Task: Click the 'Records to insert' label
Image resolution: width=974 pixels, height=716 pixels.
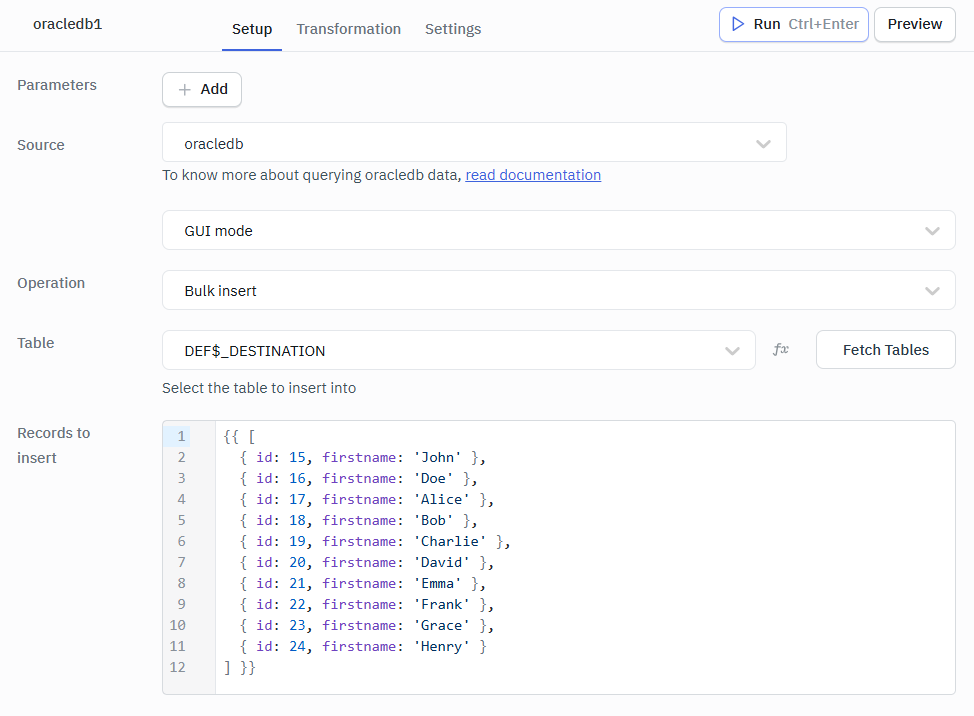Action: point(53,445)
